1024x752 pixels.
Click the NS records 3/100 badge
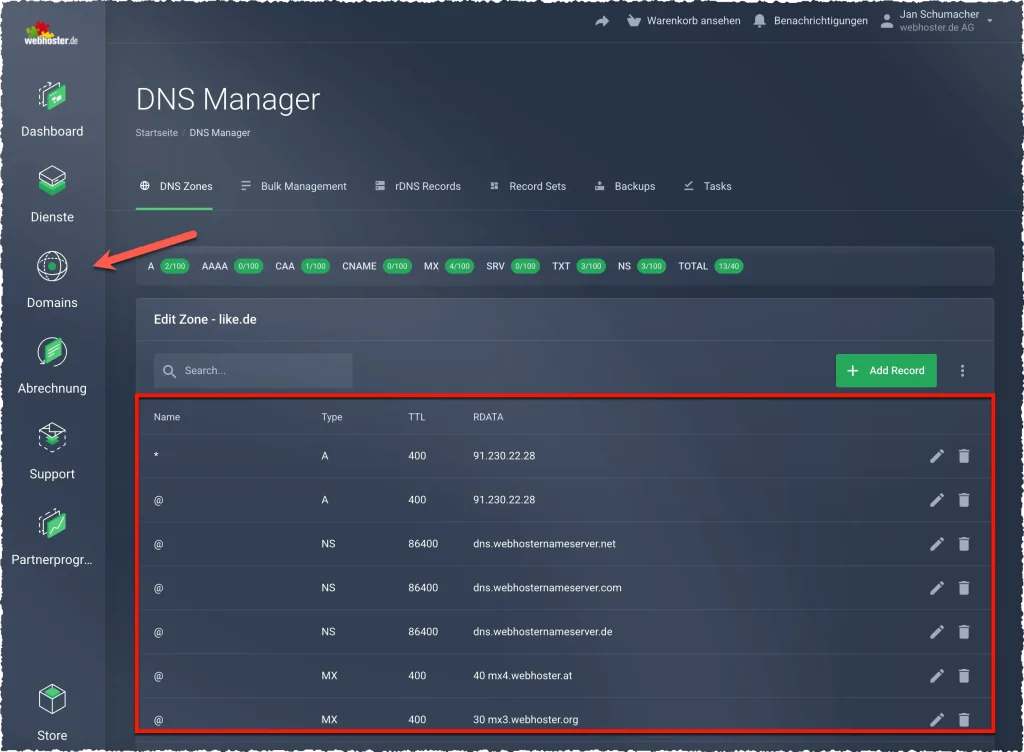651,266
